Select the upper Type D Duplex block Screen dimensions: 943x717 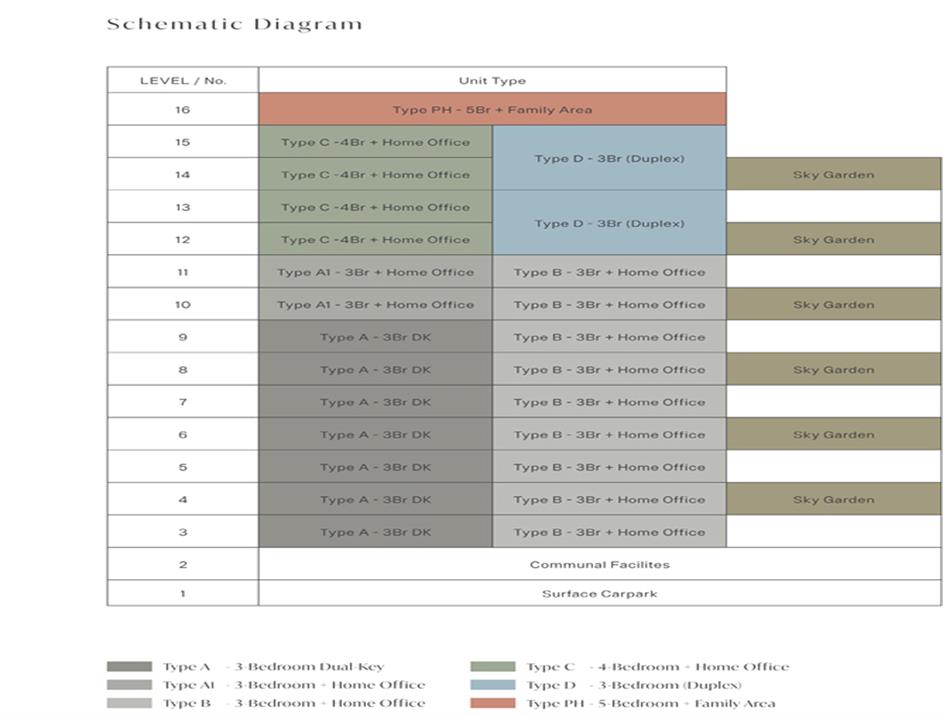(609, 158)
